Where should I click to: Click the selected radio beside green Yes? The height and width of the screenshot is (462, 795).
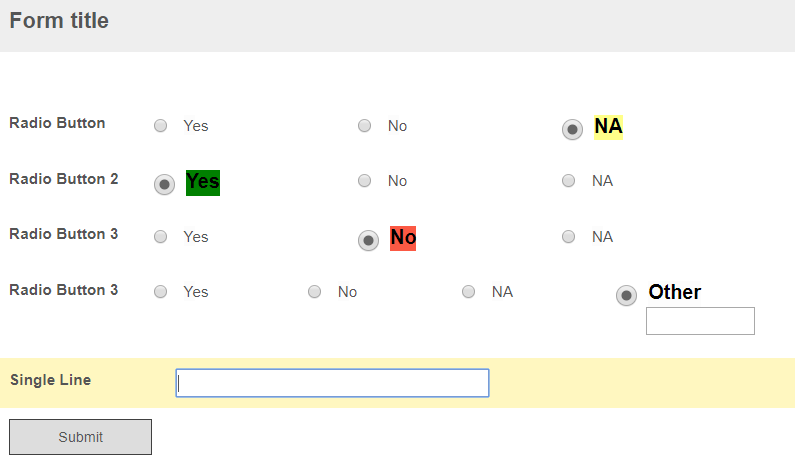pyautogui.click(x=164, y=184)
